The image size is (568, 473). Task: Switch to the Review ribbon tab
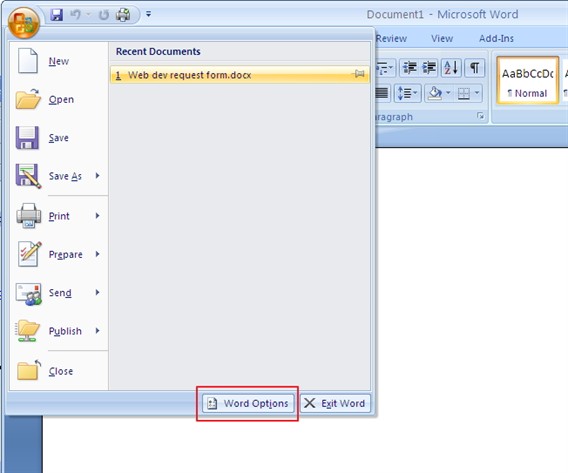coord(391,38)
